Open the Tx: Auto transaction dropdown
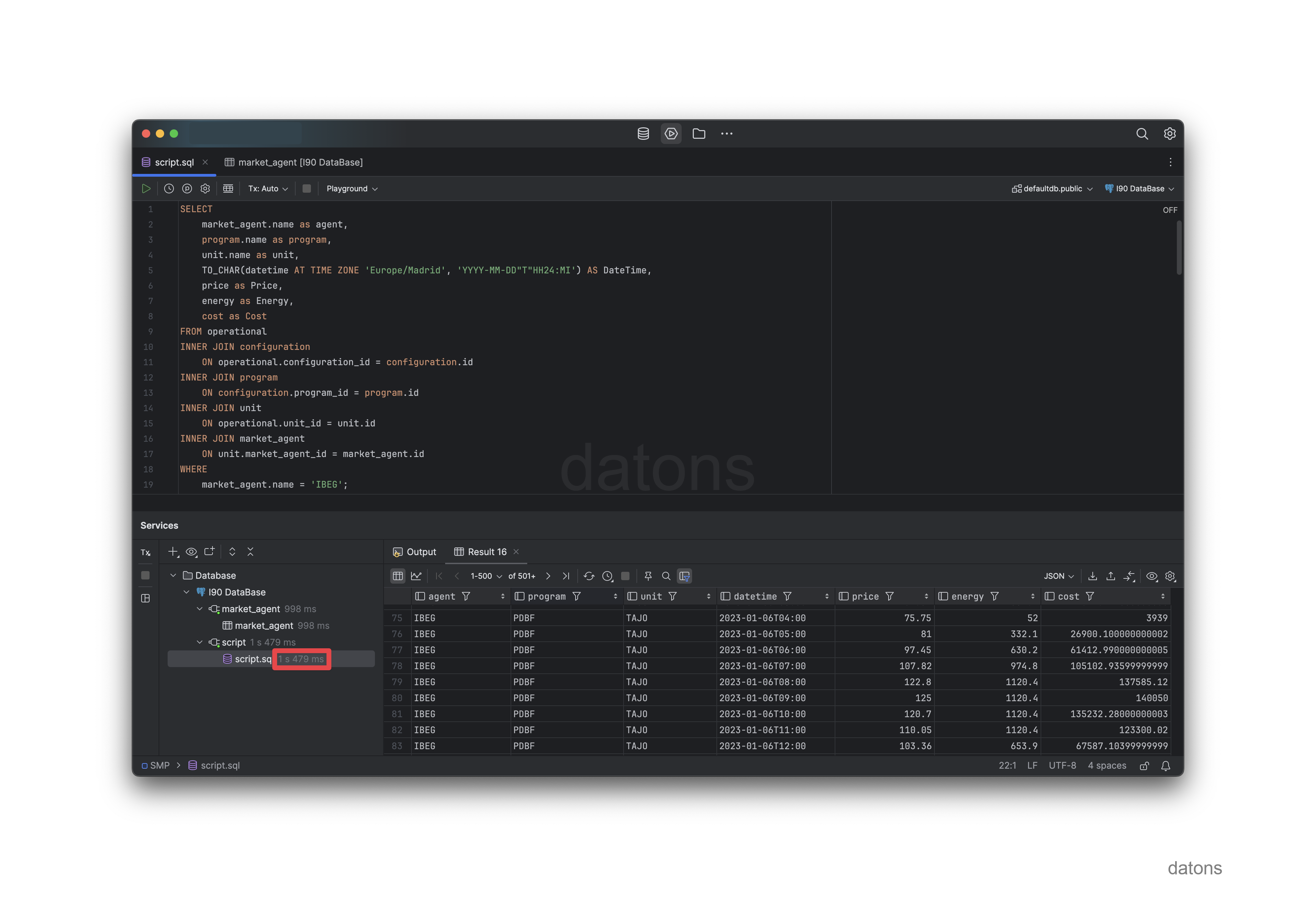This screenshot has height=921, width=1316. pos(268,189)
